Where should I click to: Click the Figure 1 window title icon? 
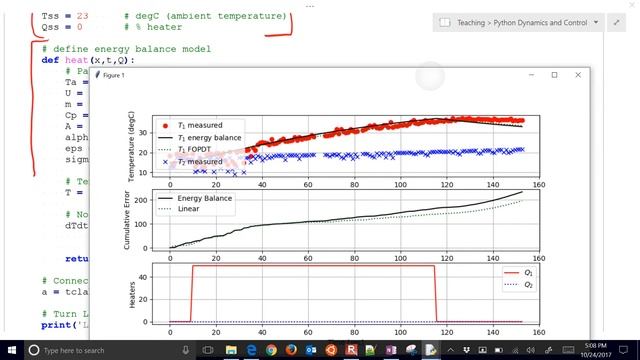point(97,75)
